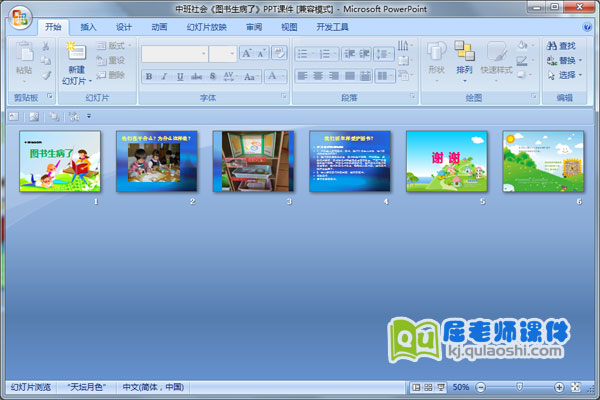
Task: Click the Shape Outline pen icon
Action: click(524, 60)
